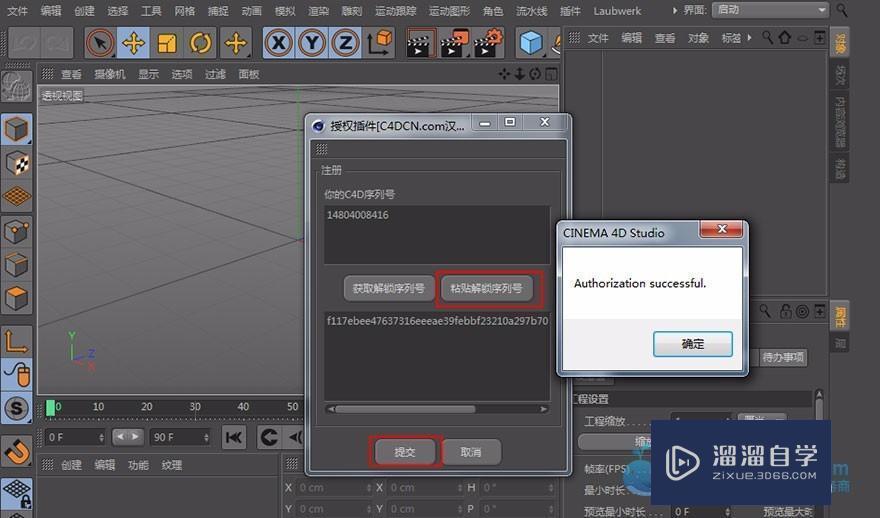
Task: Toggle viewport Solo S button
Action: (x=16, y=408)
